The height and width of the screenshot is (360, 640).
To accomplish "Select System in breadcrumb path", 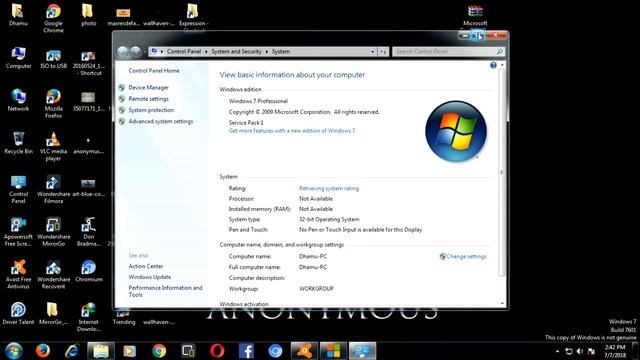I will pyautogui.click(x=281, y=51).
